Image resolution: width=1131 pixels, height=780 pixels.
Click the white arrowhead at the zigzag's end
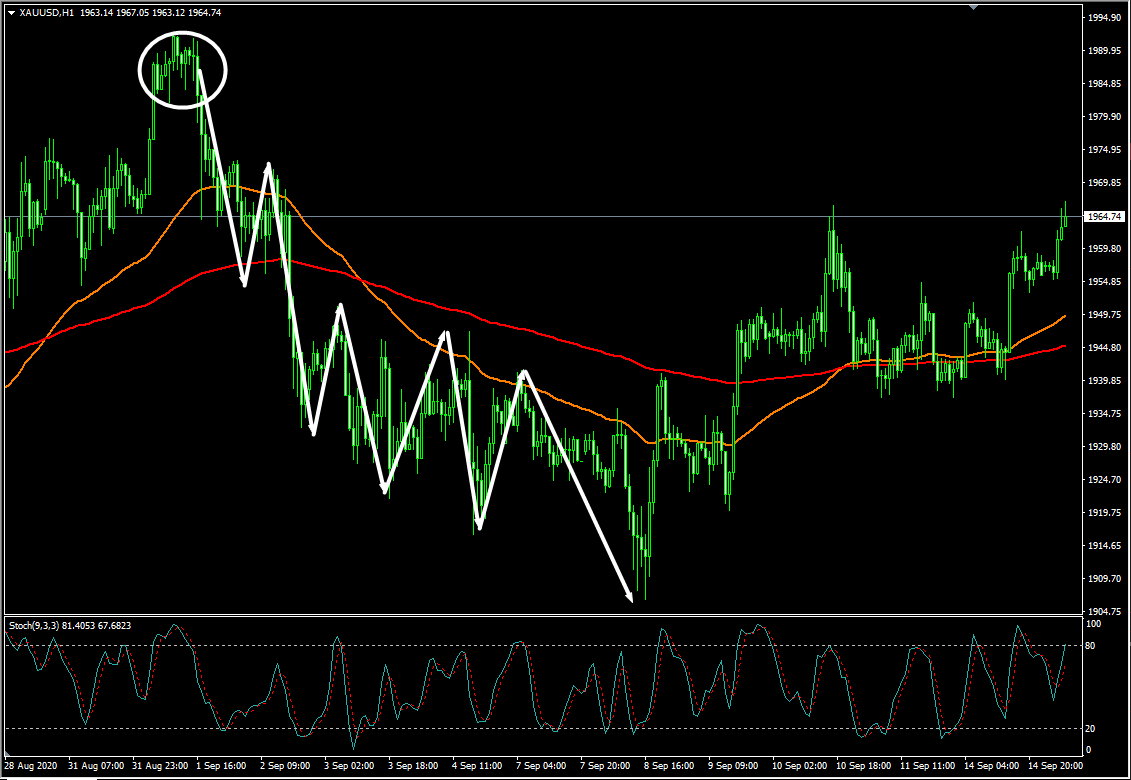pyautogui.click(x=629, y=597)
